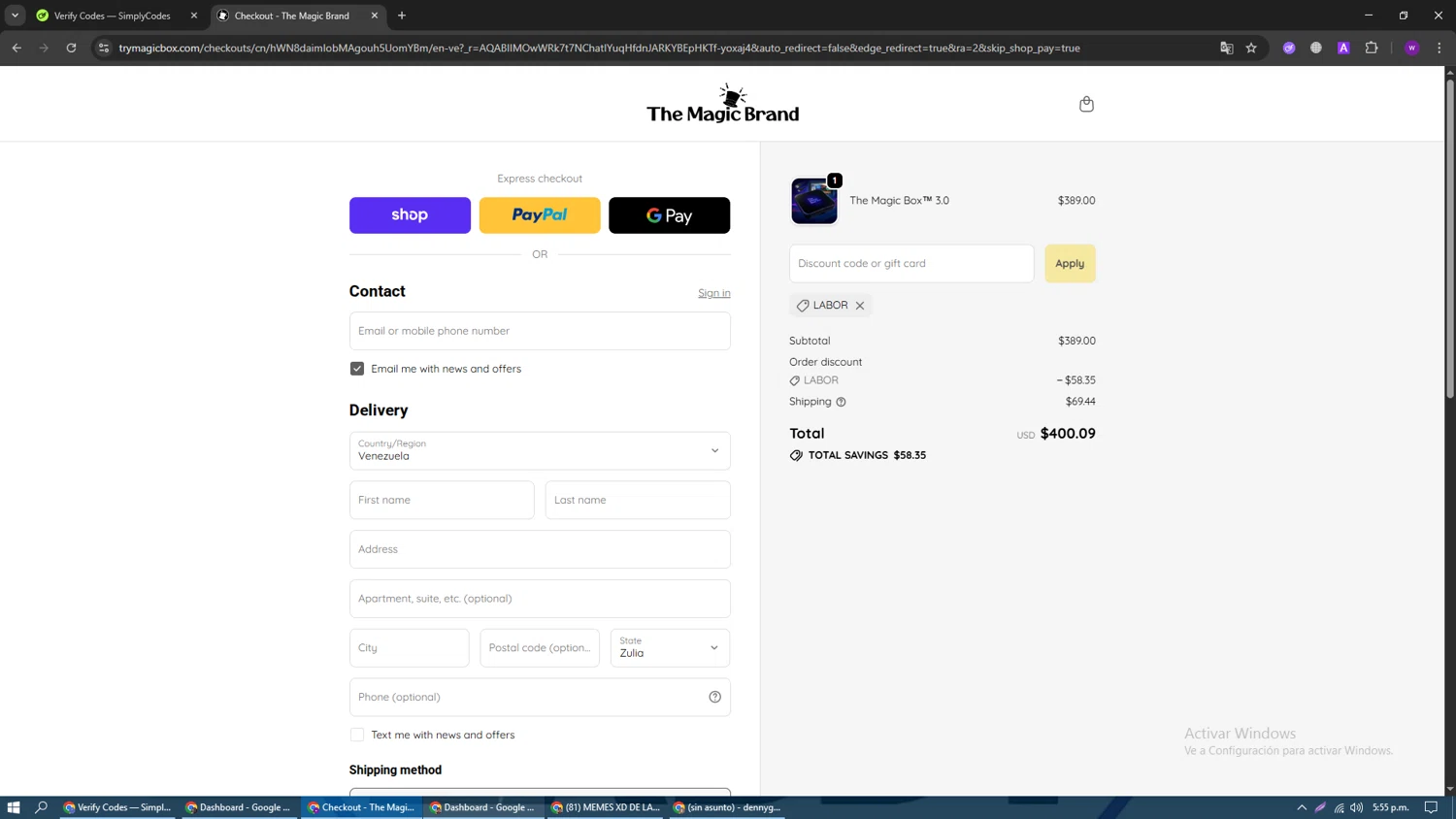
Task: Open the Windows notification center
Action: pos(1431,807)
